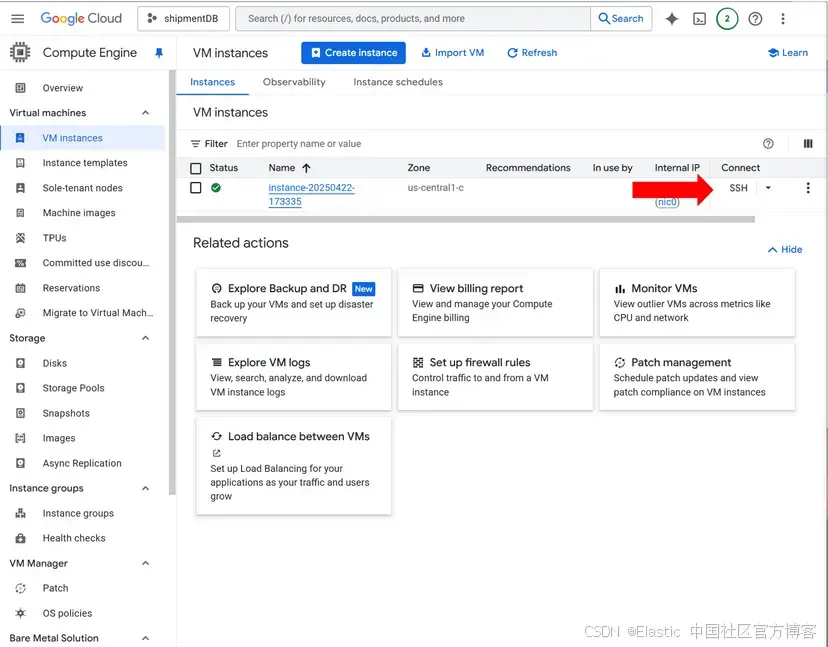828x647 pixels.
Task: Open the SSH connection options dropdown arrow
Action: [x=768, y=187]
